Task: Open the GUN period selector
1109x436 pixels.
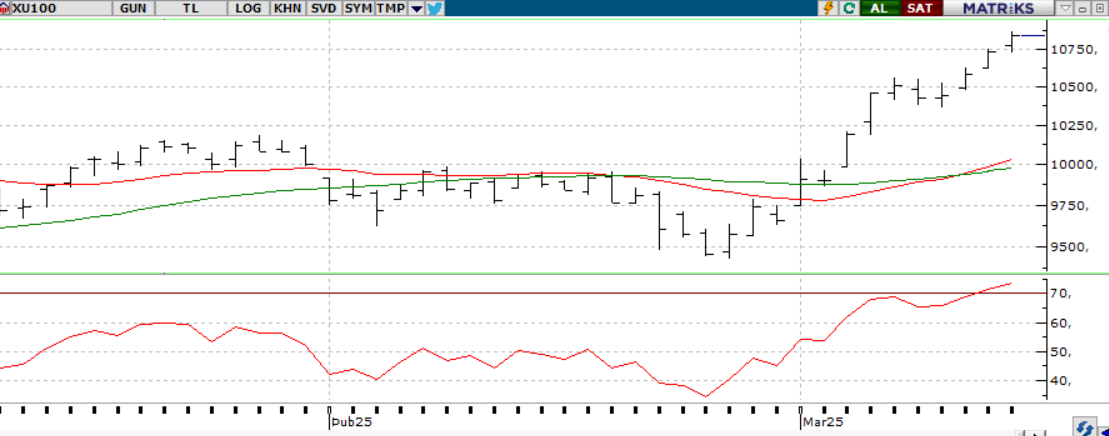Action: point(133,8)
